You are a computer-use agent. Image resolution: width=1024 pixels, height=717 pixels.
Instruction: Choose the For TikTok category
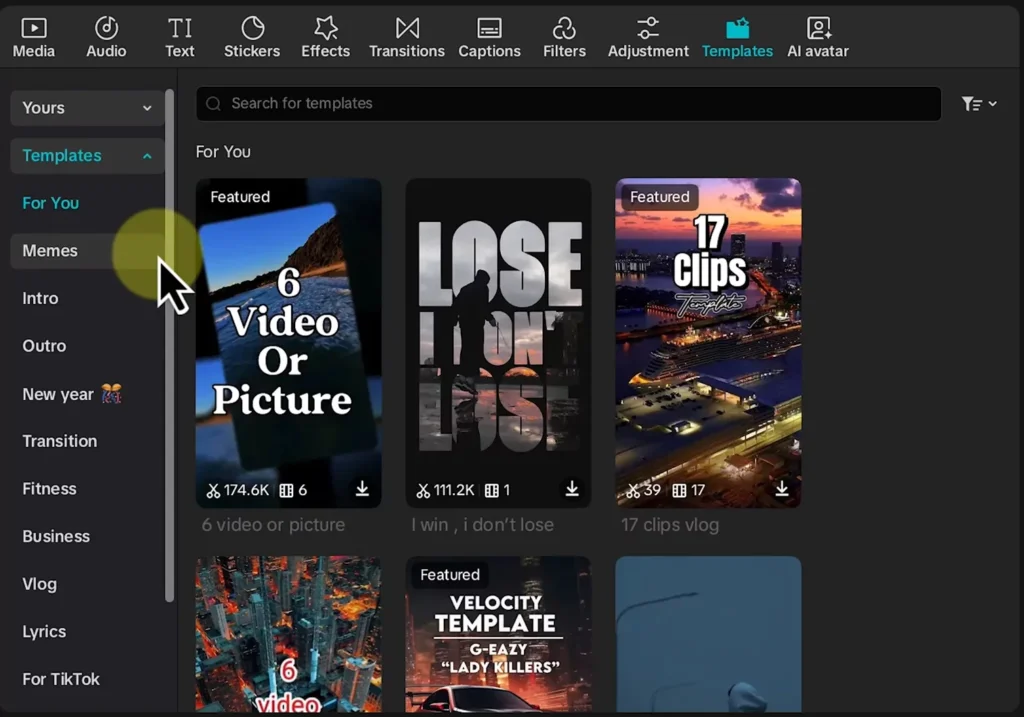coord(61,679)
